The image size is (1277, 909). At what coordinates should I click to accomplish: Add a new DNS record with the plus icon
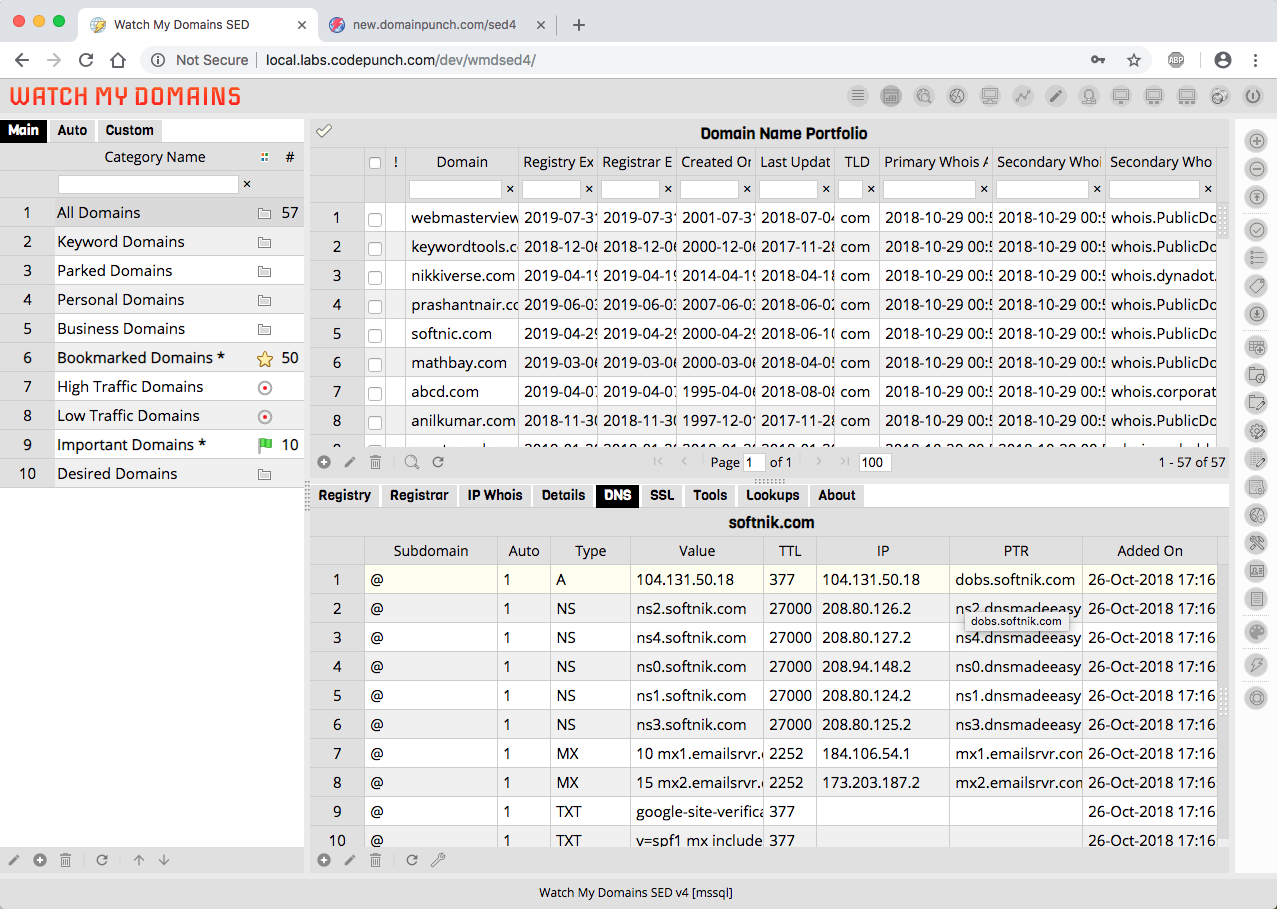(x=324, y=860)
